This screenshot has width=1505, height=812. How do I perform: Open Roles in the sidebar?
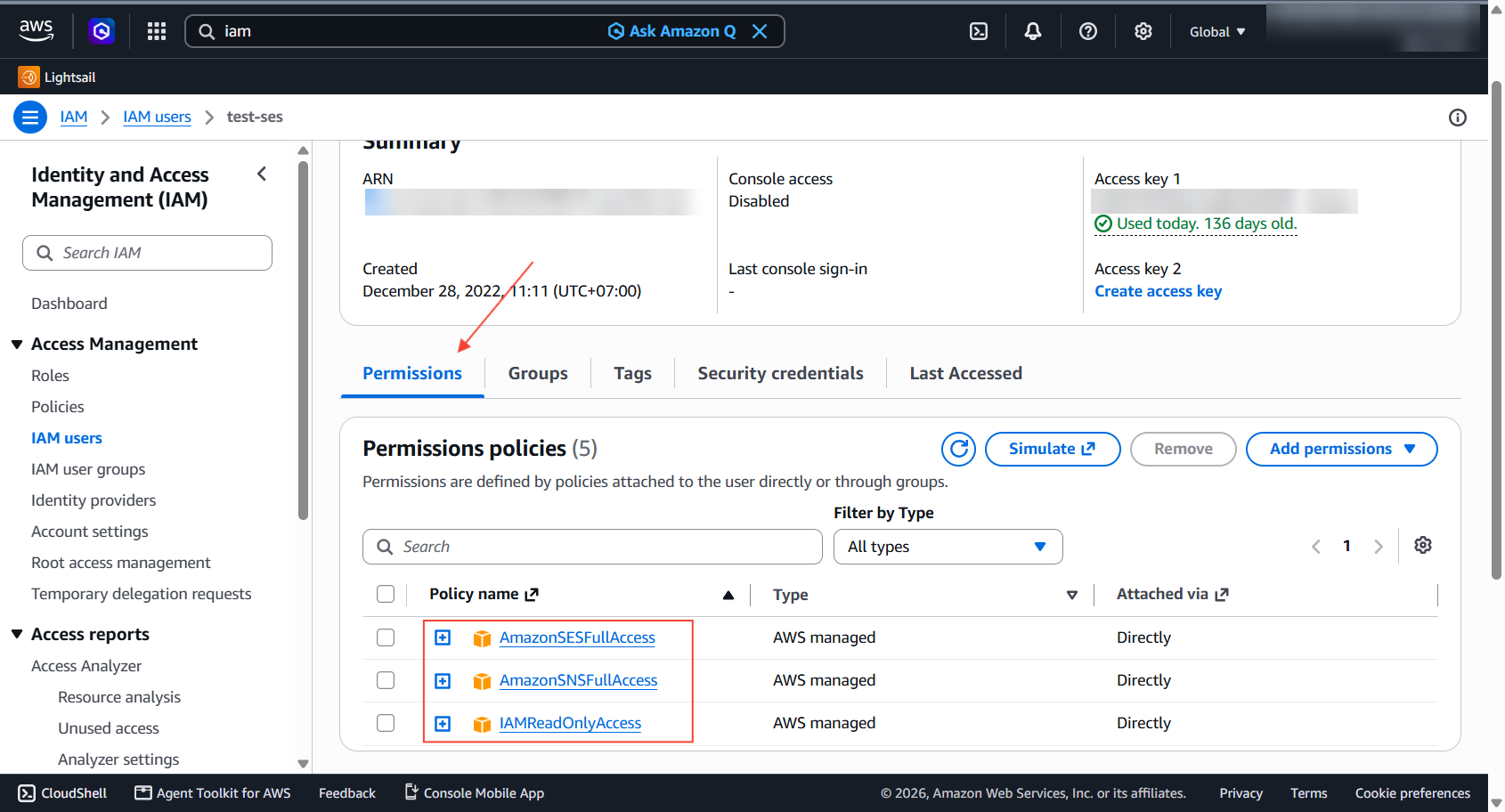[x=50, y=376]
